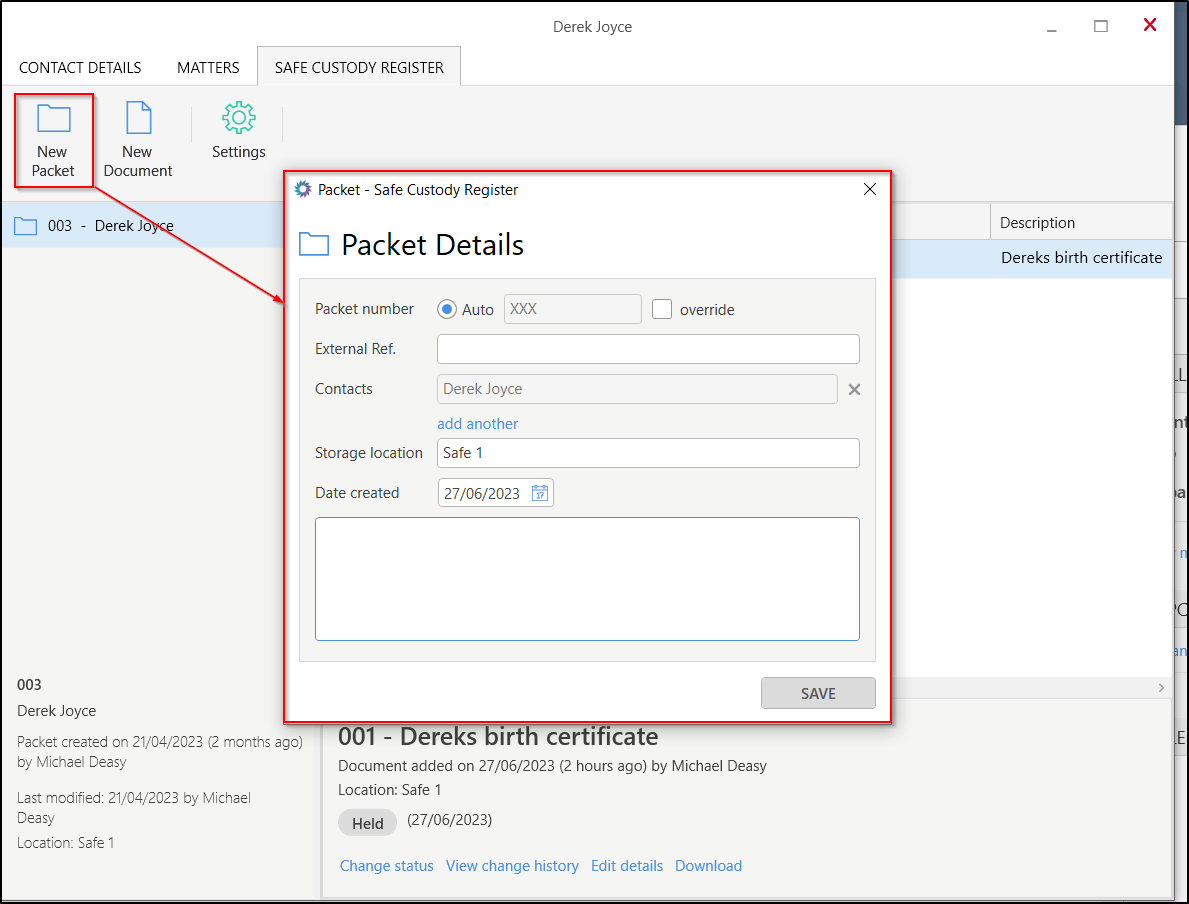
Task: Click the XXX packet number field
Action: 573,309
